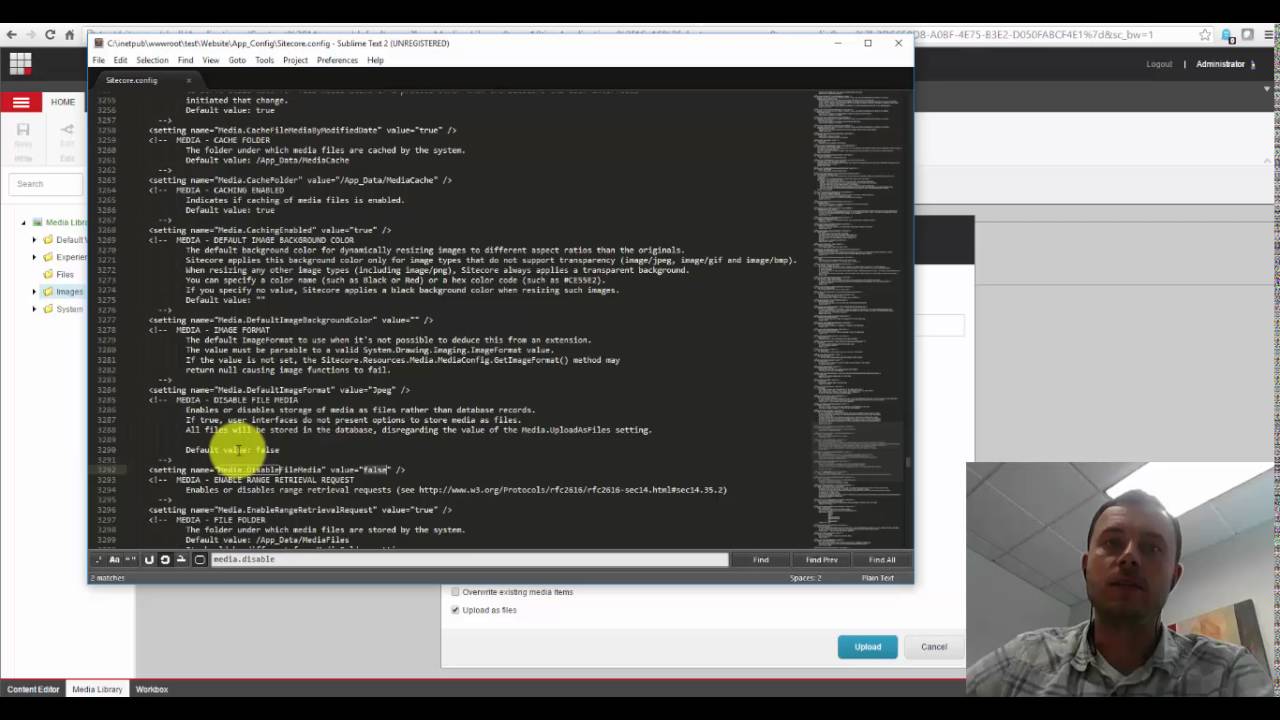The width and height of the screenshot is (1280, 720).
Task: Switch to the Workbox tab
Action: pyautogui.click(x=152, y=689)
